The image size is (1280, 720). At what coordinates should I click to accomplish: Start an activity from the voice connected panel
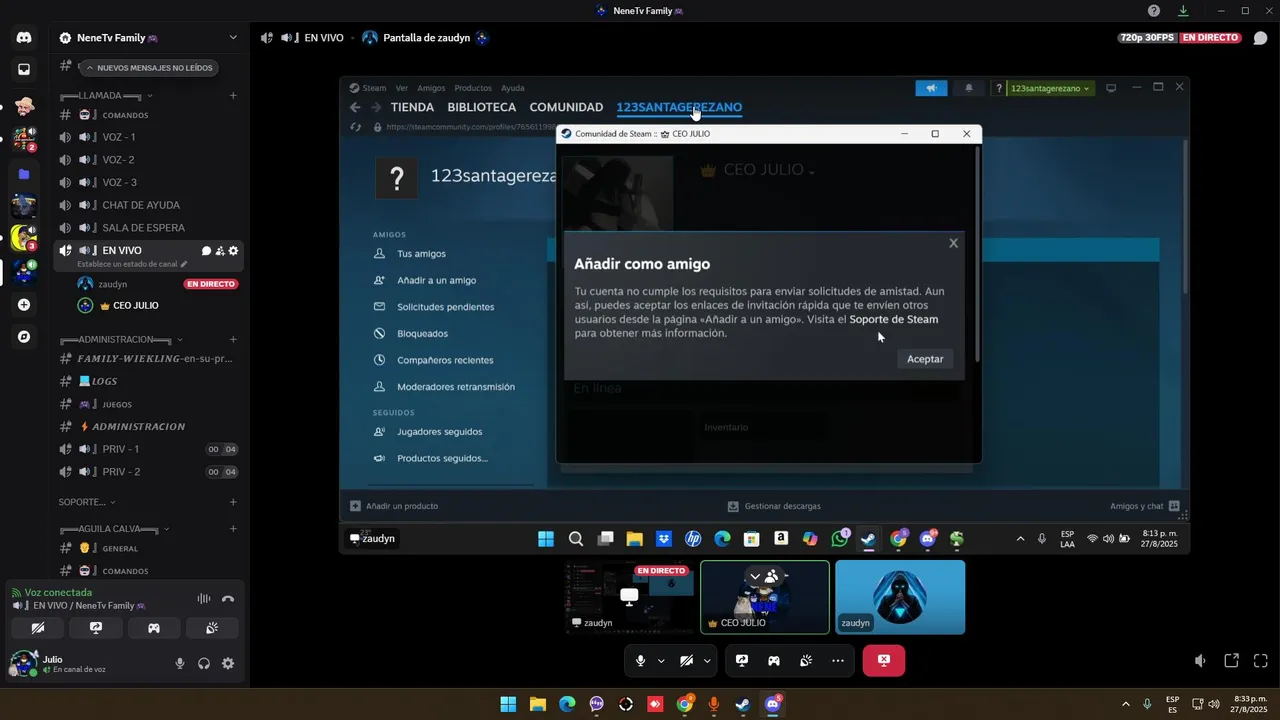pos(154,628)
